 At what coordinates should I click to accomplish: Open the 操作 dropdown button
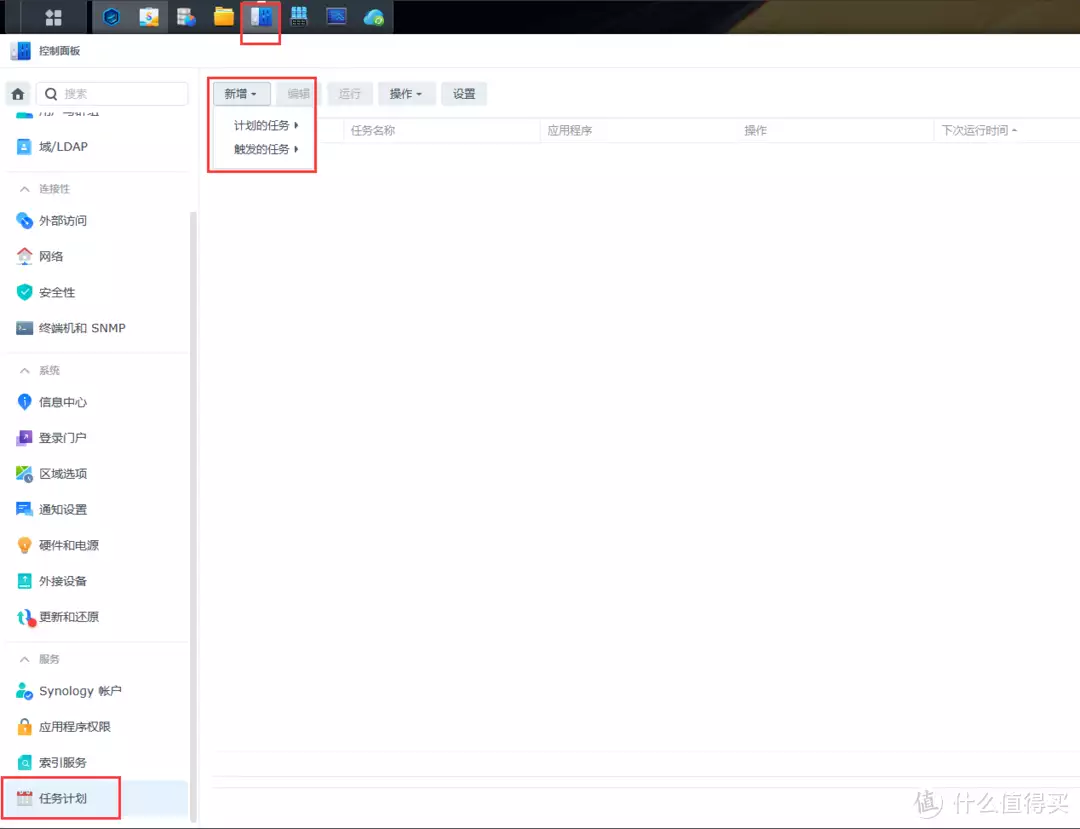point(406,94)
